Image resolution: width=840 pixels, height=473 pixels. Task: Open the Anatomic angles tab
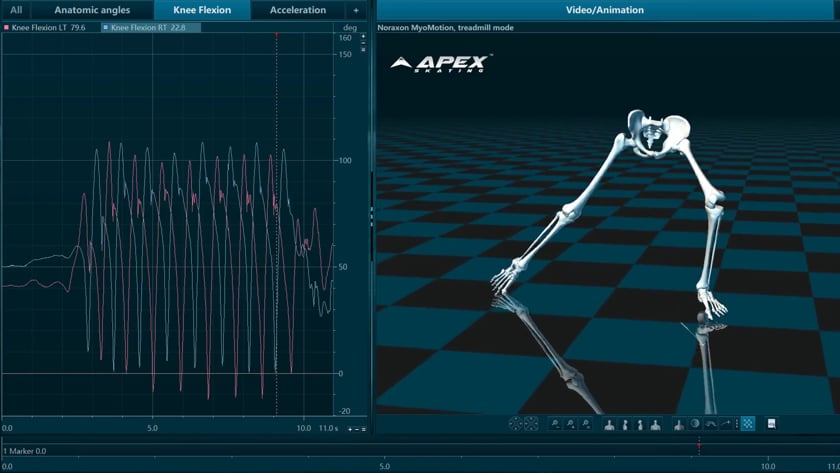coord(92,10)
